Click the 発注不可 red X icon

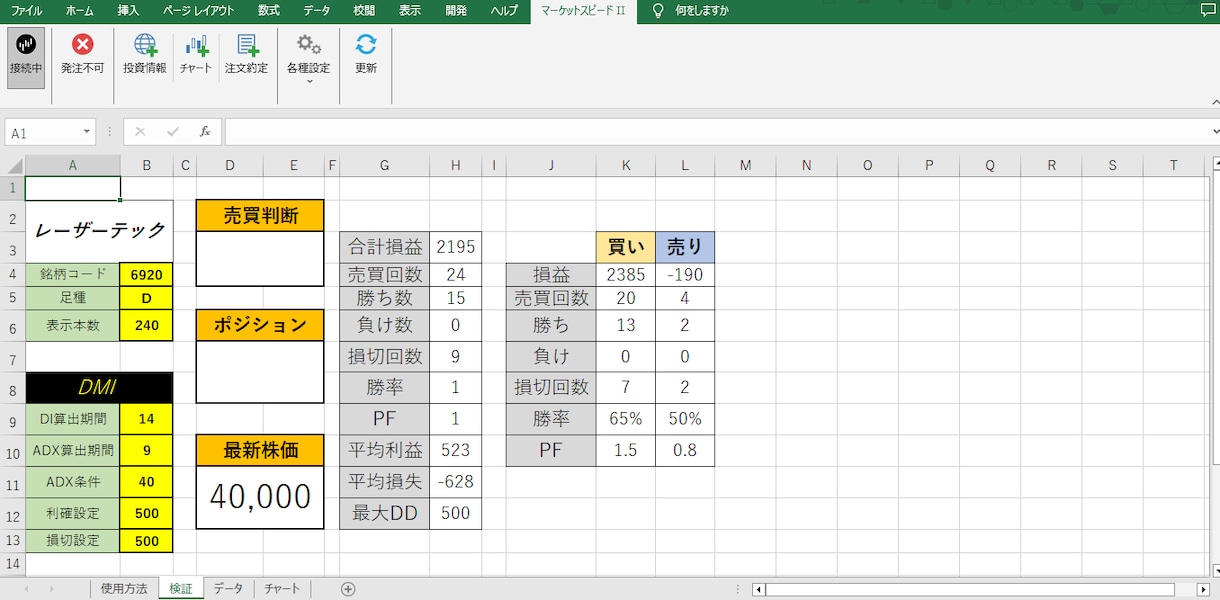pos(83,45)
